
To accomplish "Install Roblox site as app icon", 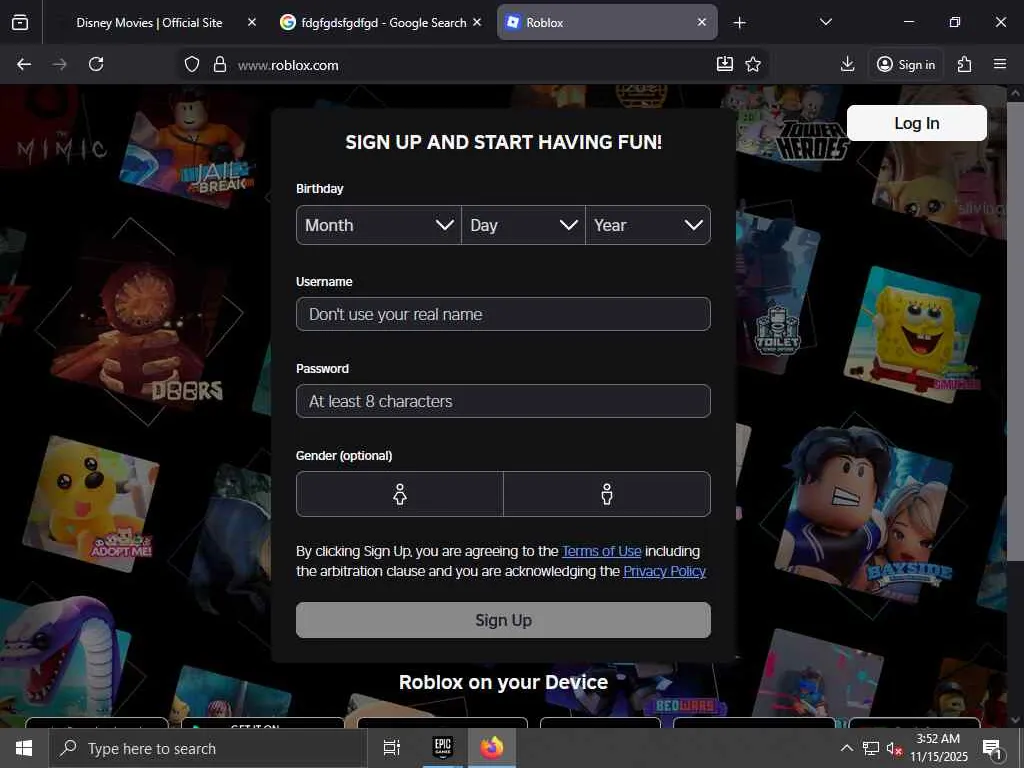I will [x=725, y=64].
